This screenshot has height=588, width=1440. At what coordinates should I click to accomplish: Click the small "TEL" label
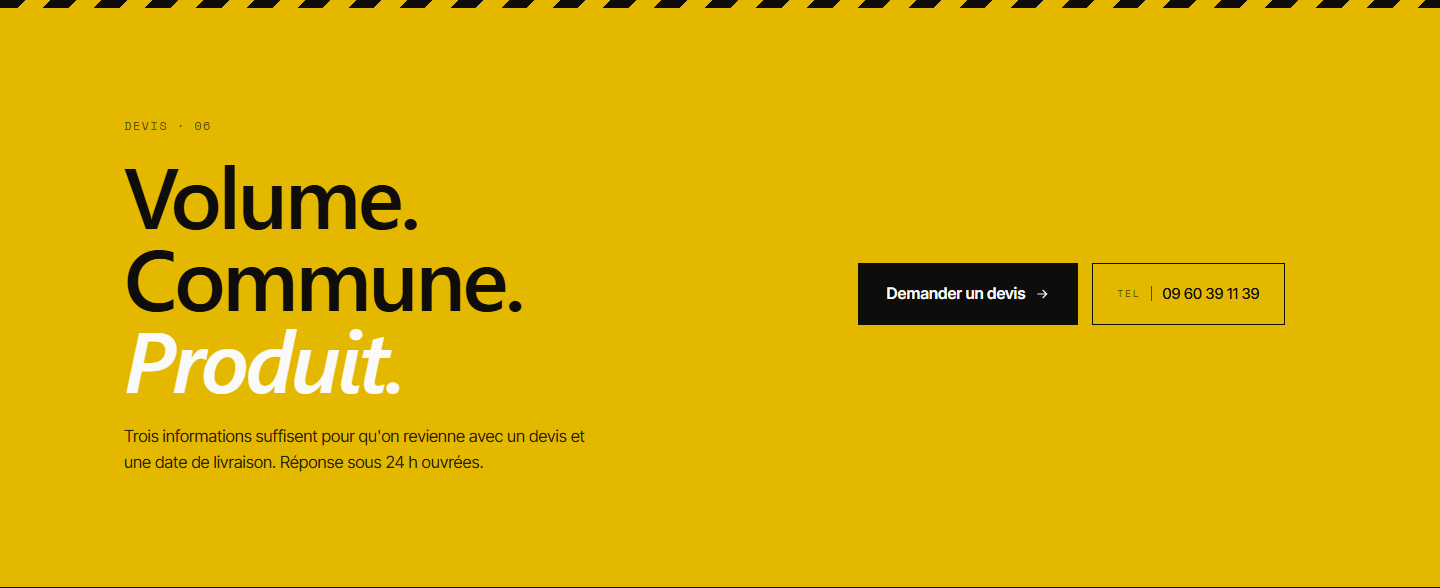click(1128, 294)
